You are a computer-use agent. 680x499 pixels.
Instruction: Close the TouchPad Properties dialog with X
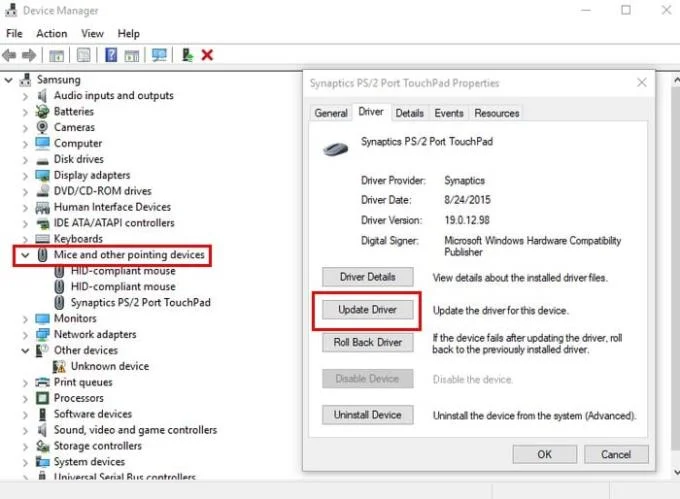pyautogui.click(x=642, y=82)
